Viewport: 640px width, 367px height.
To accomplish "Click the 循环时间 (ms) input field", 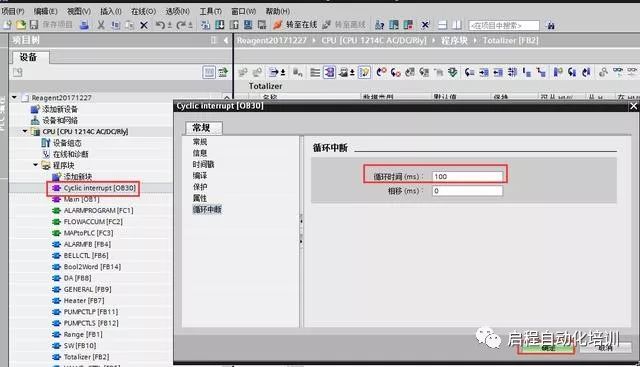I will coord(467,176).
